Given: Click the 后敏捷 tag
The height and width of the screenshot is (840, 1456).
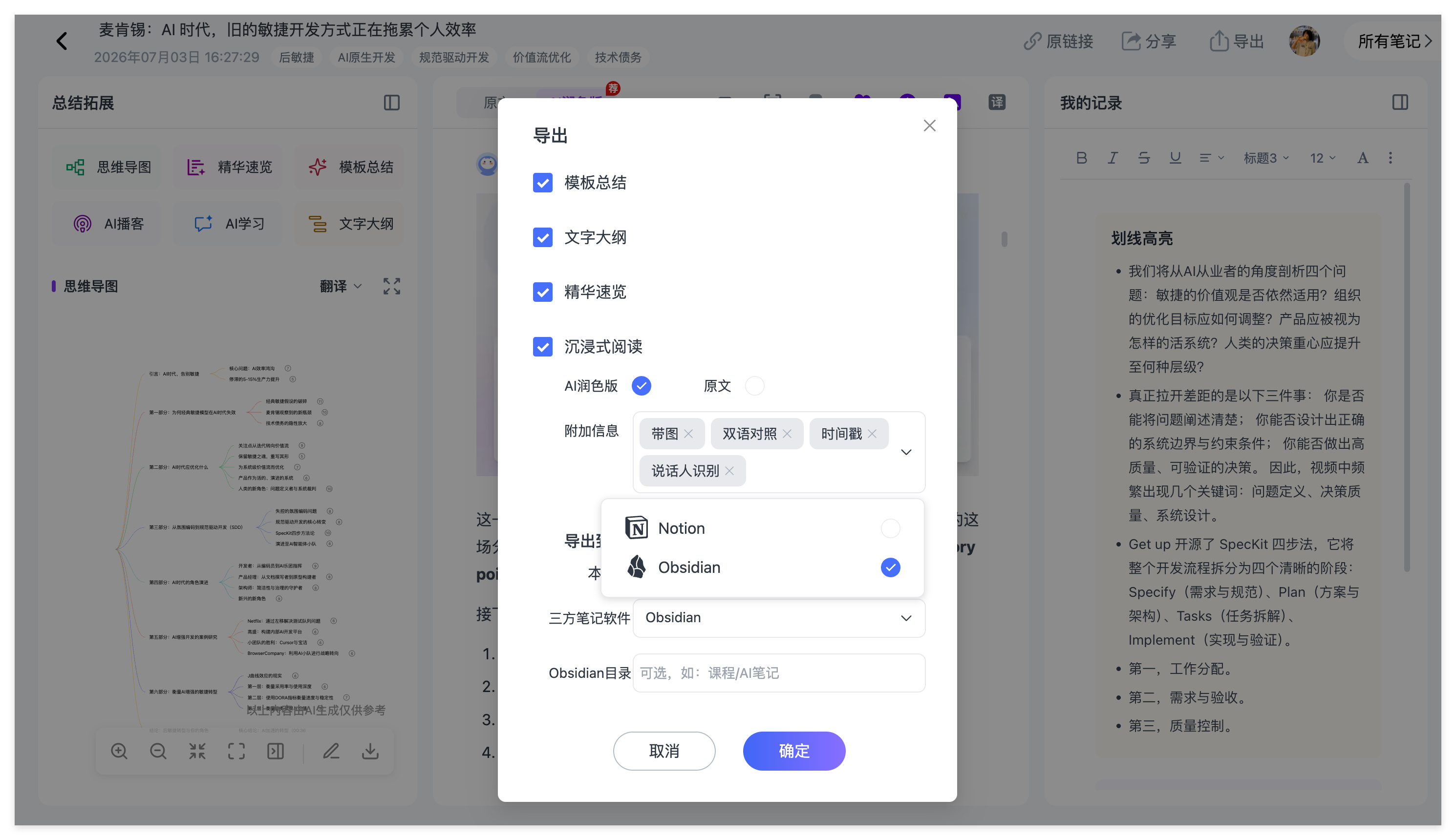Looking at the screenshot, I should (x=297, y=57).
